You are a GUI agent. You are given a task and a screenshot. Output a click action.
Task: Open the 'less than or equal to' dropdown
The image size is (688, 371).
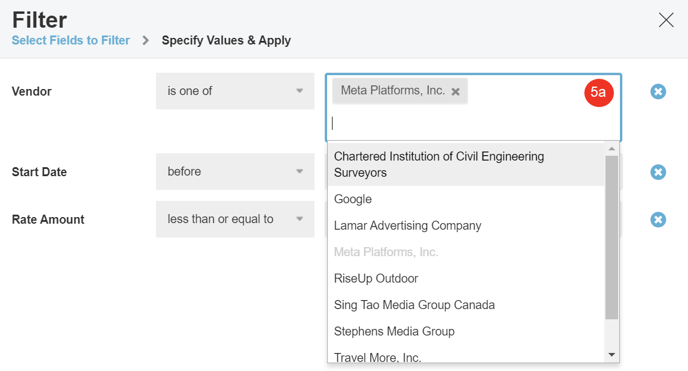235,219
